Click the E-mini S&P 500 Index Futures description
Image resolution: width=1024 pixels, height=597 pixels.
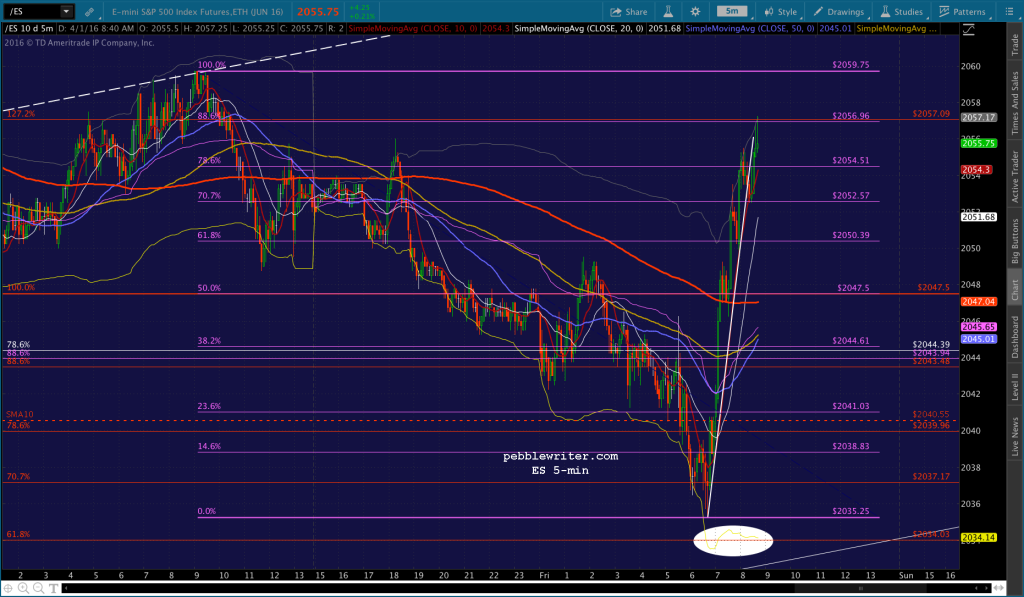[197, 12]
